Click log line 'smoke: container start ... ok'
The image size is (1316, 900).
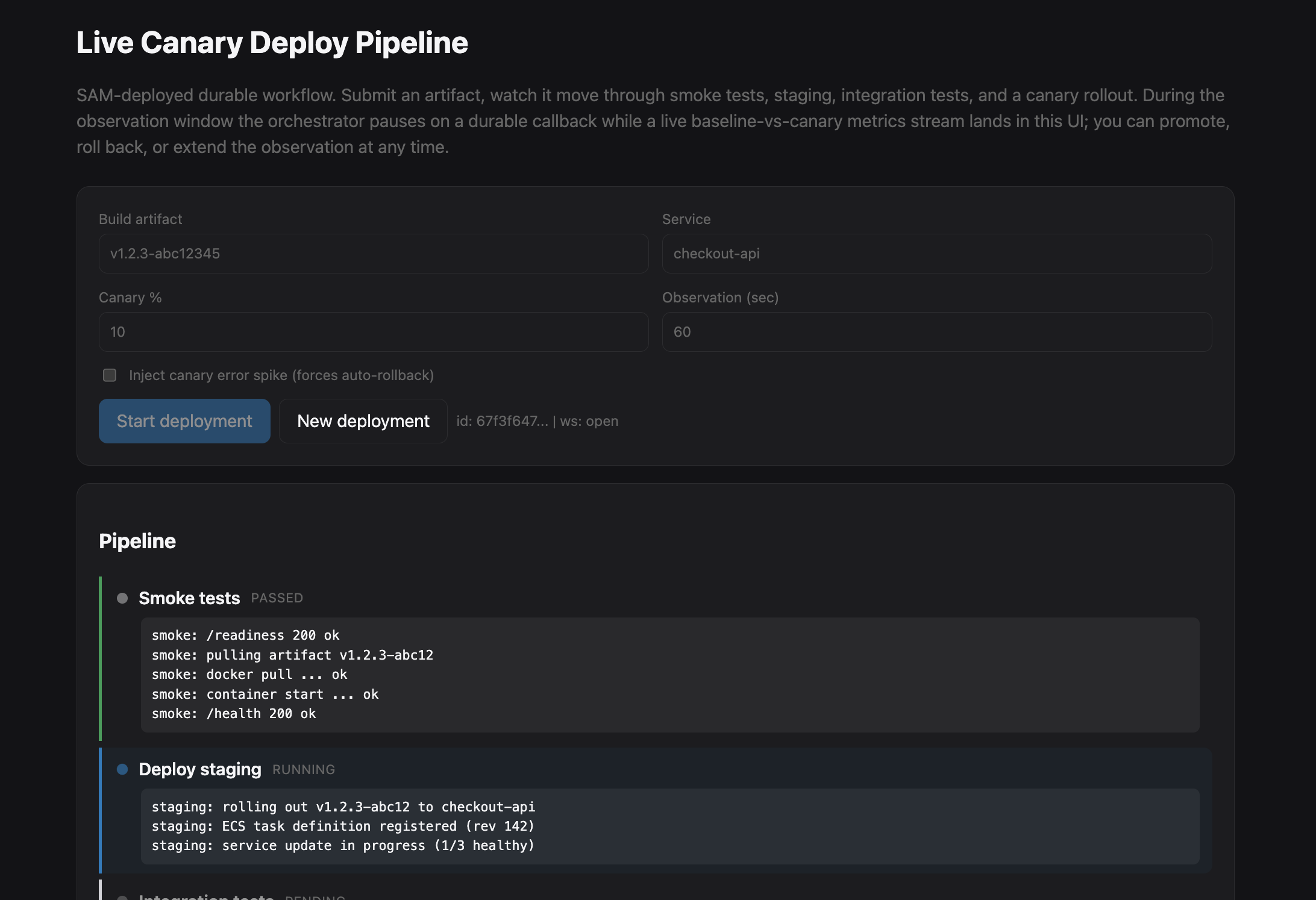[x=265, y=694]
